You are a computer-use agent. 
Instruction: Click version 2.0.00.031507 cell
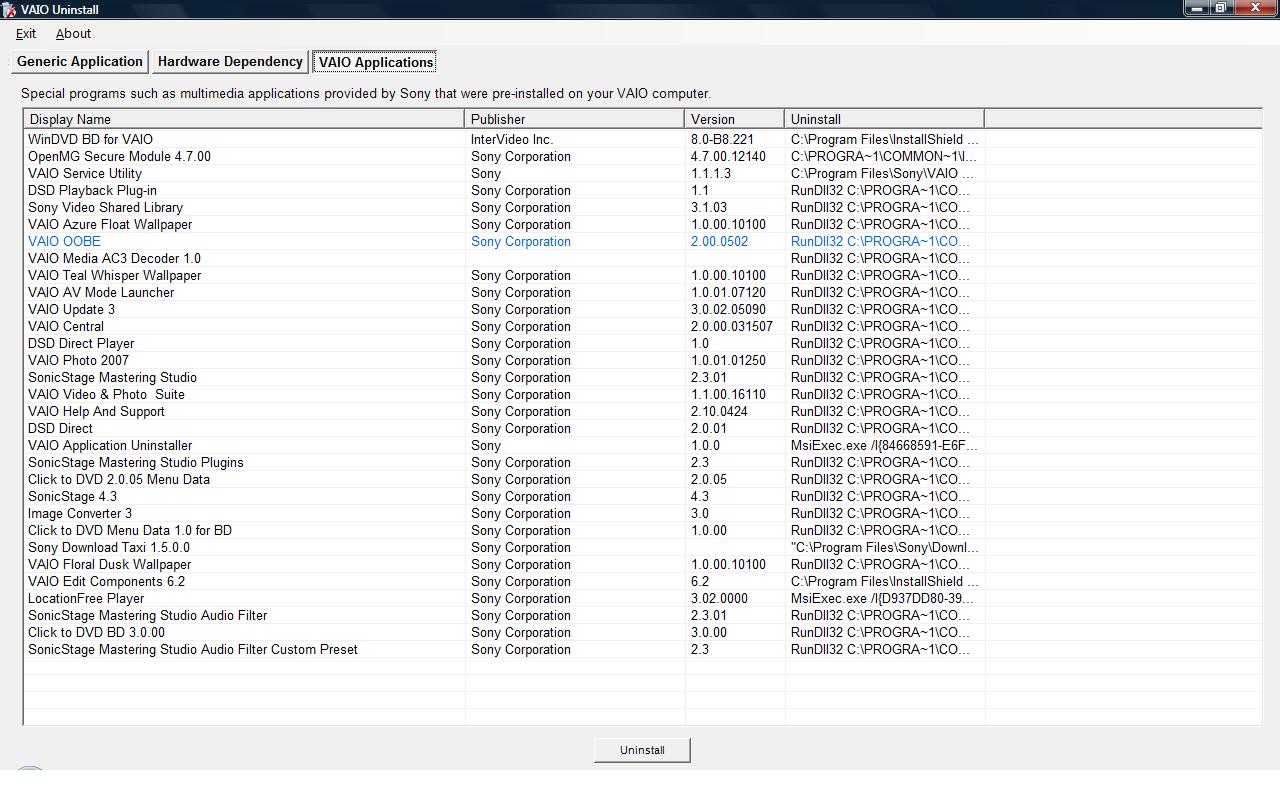(x=732, y=326)
